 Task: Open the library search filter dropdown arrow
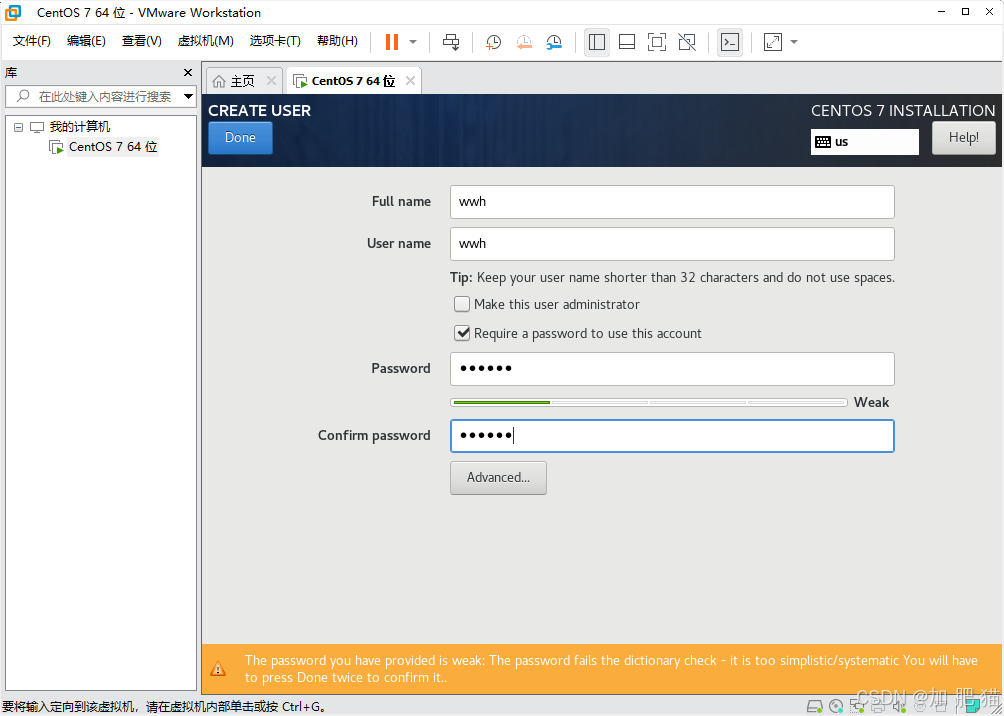[188, 97]
